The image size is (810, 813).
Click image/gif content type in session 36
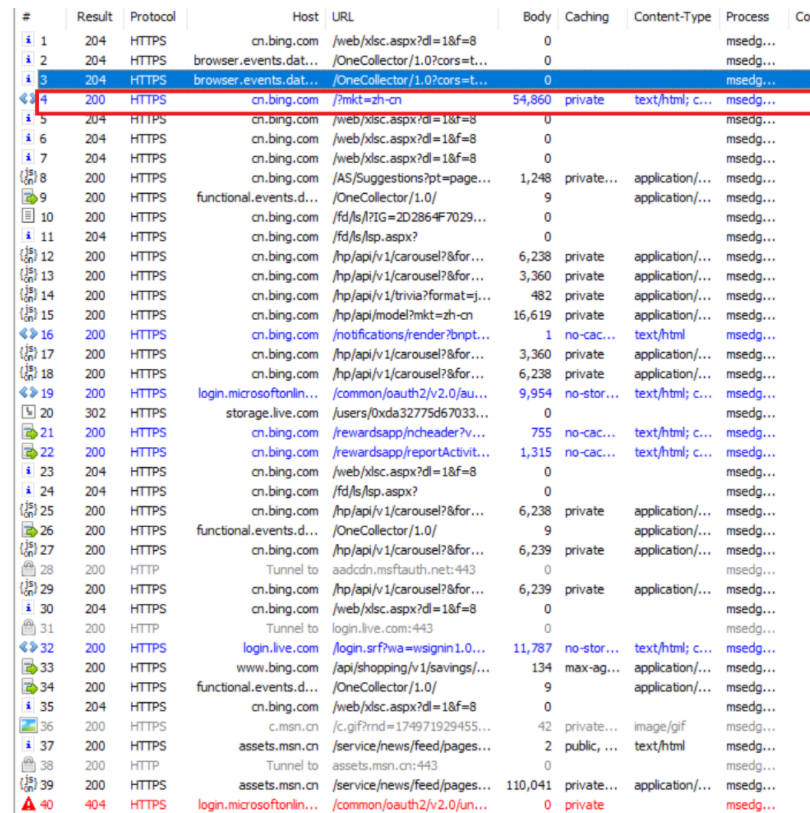tap(660, 726)
